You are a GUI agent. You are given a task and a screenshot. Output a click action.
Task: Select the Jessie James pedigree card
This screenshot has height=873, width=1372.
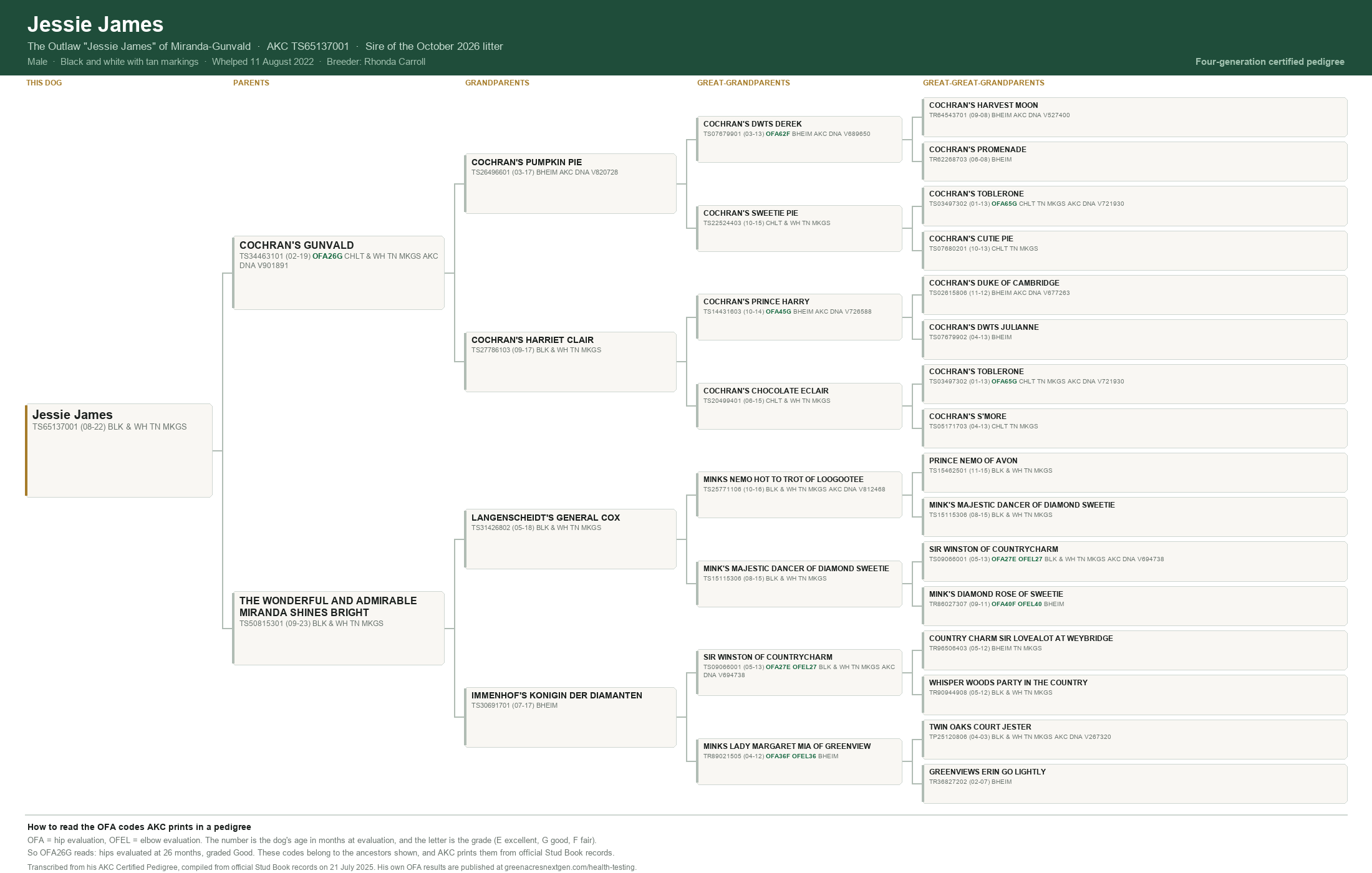pyautogui.click(x=119, y=450)
